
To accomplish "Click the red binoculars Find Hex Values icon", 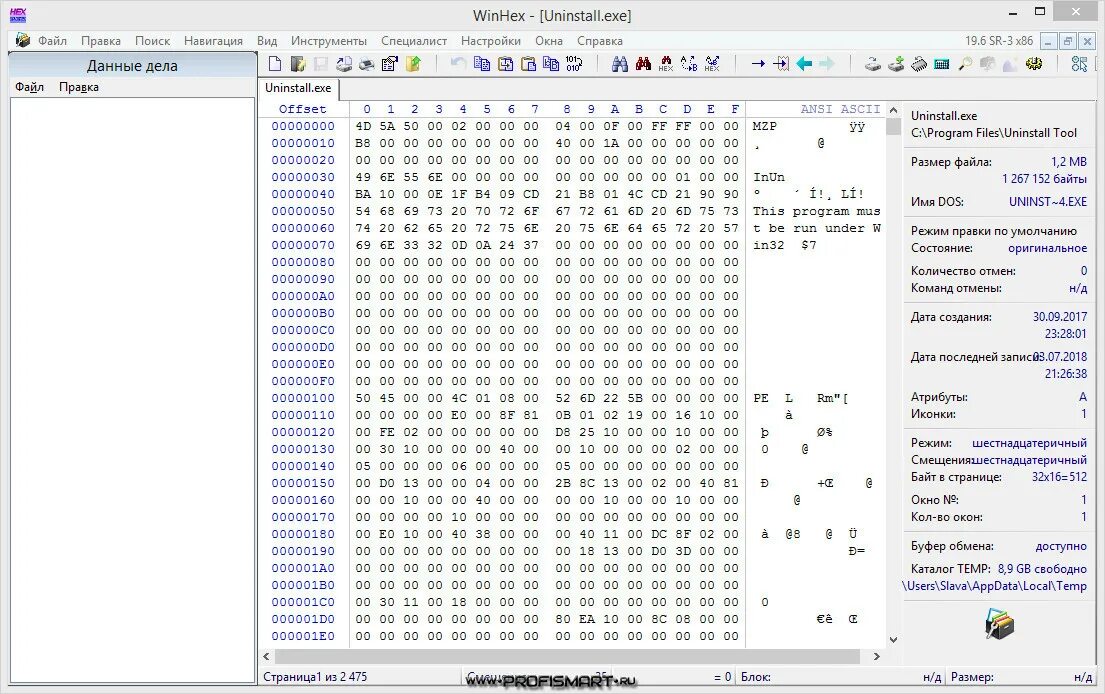I will [x=643, y=64].
